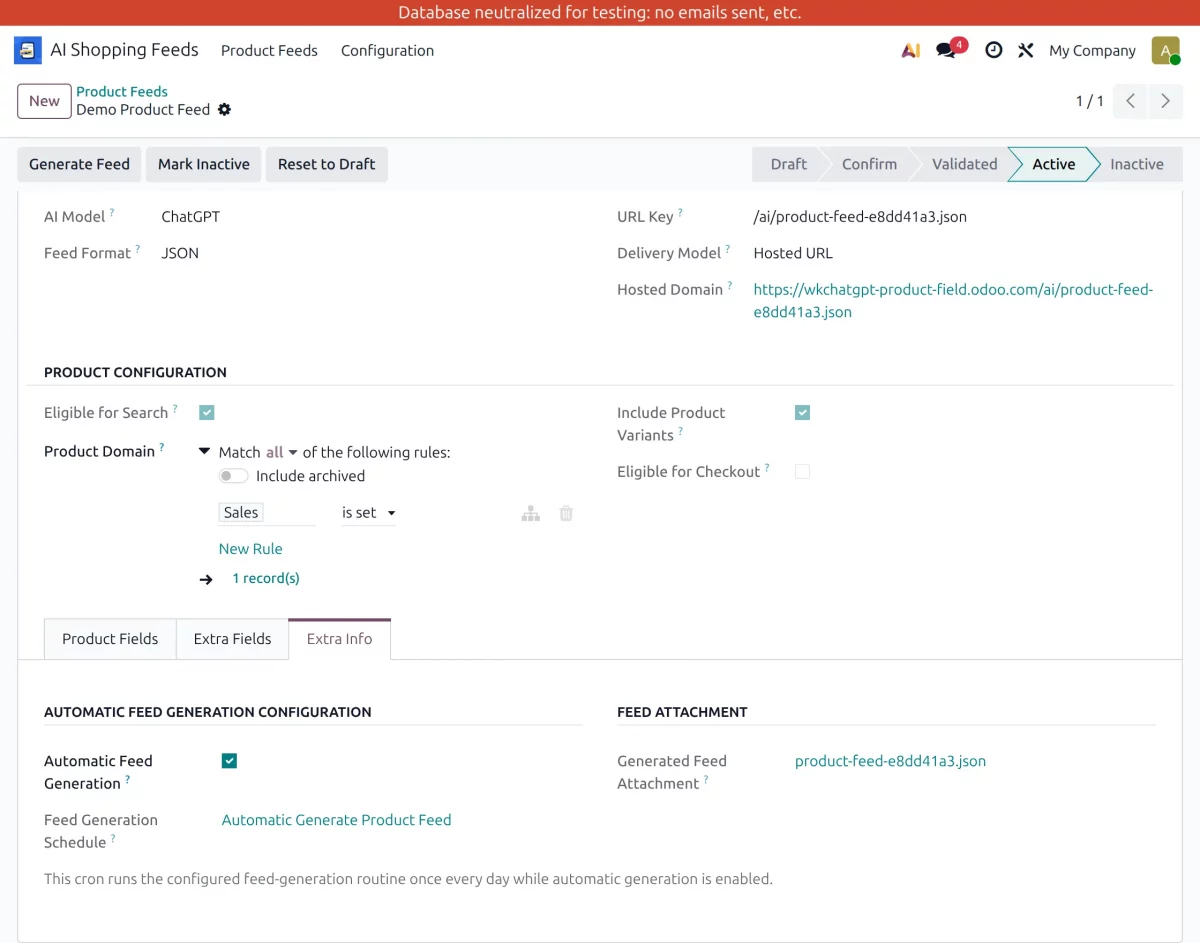Open the Configuration menu
Viewport: 1200px width, 943px height.
point(387,51)
